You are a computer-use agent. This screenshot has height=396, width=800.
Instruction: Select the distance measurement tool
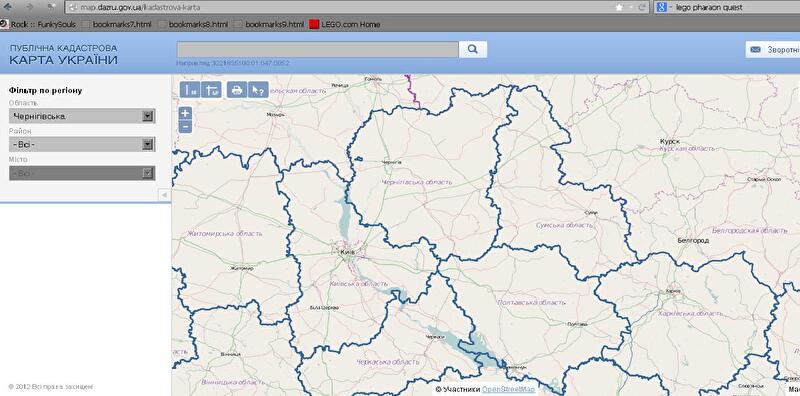click(x=190, y=90)
